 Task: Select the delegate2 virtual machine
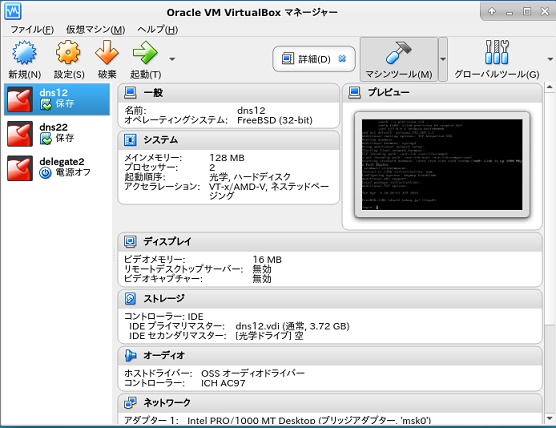point(57,168)
